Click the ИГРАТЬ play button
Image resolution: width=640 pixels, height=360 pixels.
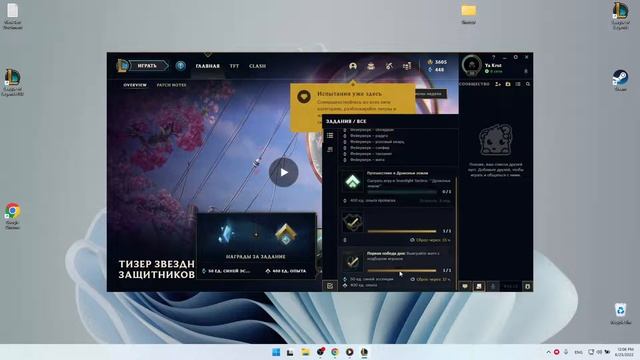click(147, 66)
